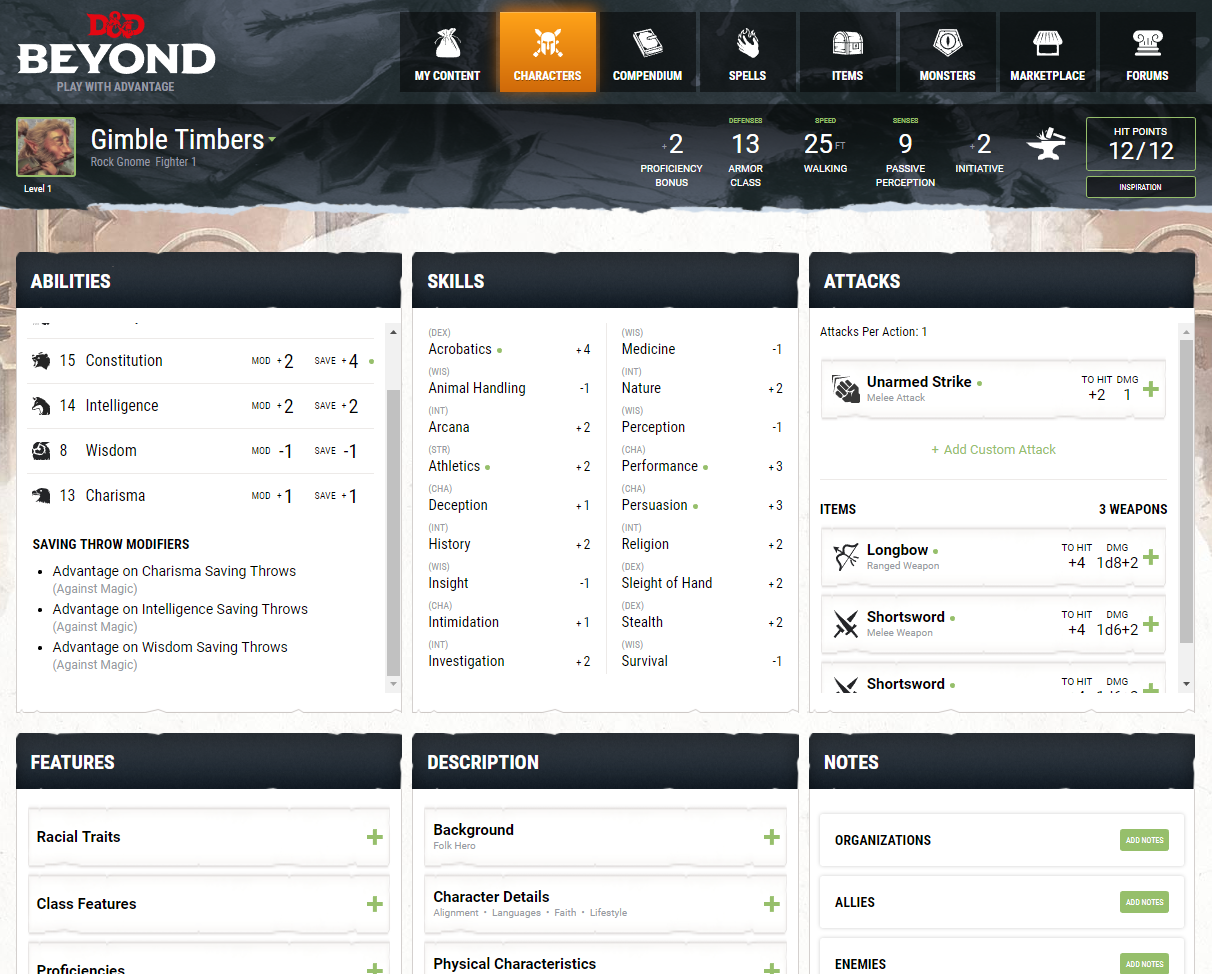Select the Monsters nav label

[947, 76]
